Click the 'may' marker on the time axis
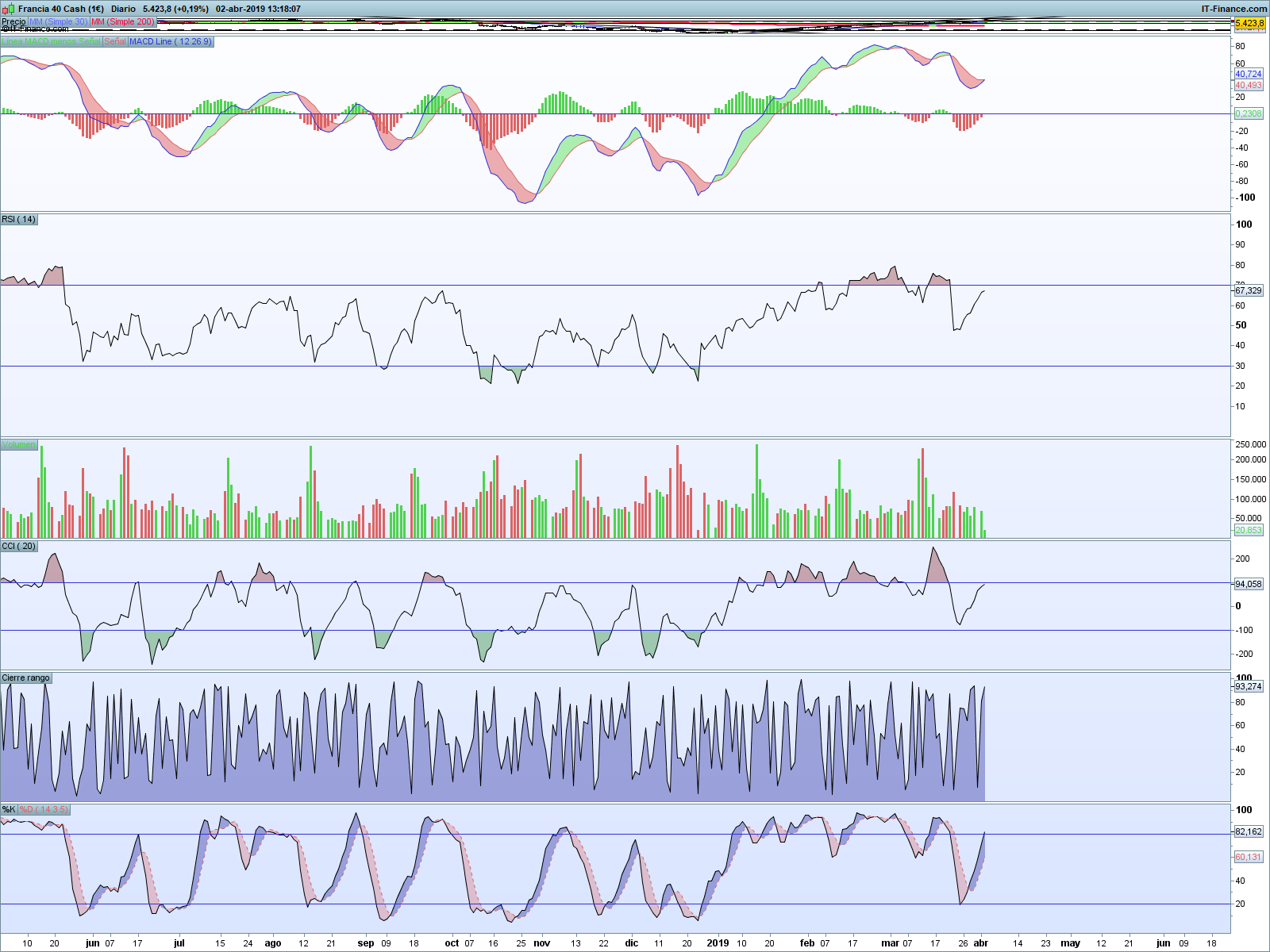1270x952 pixels. (1071, 943)
